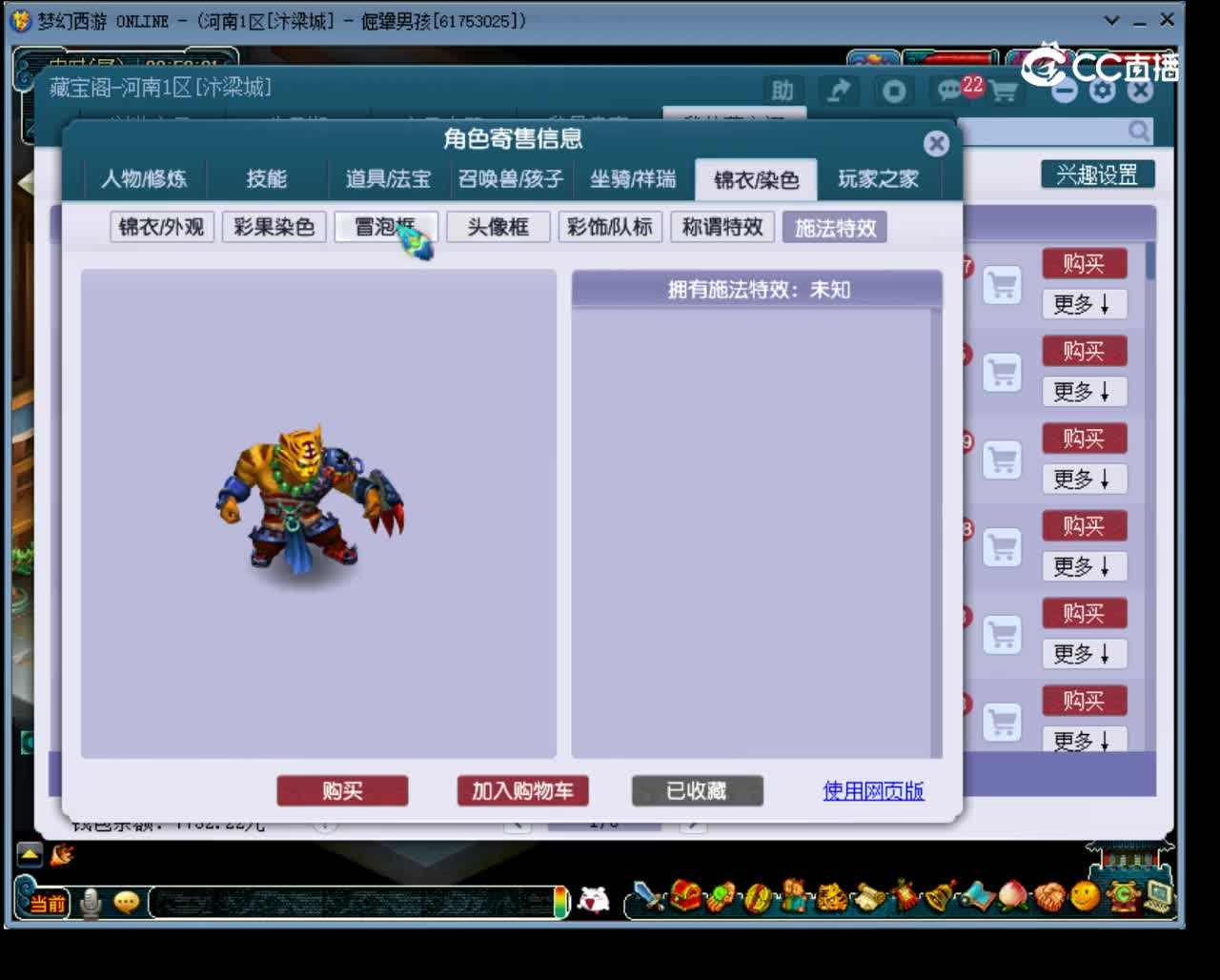Image resolution: width=1220 pixels, height=980 pixels.
Task: Select the 彩饰/队标 sub-tab
Action: [x=610, y=227]
